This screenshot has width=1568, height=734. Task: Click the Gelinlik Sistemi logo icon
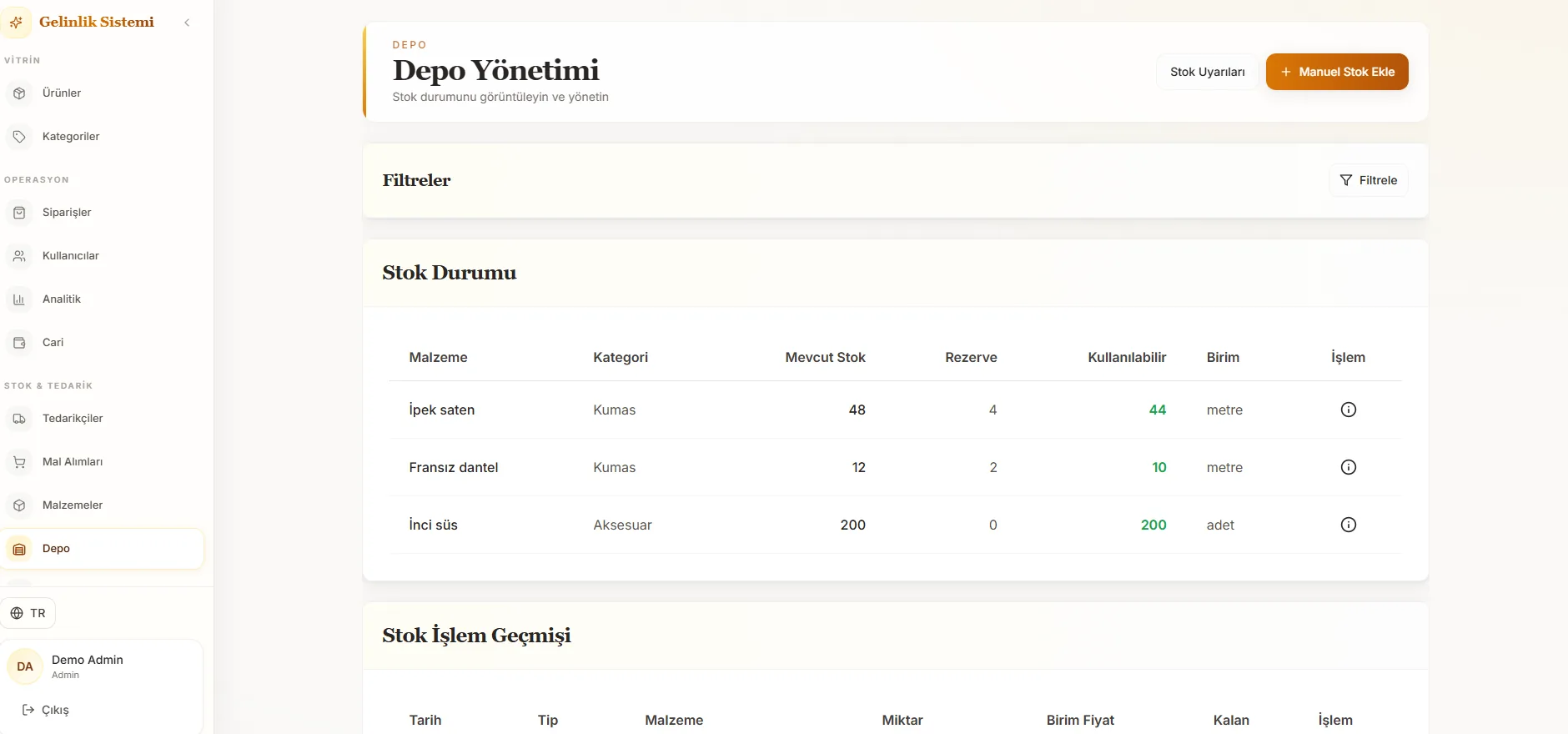pos(16,23)
